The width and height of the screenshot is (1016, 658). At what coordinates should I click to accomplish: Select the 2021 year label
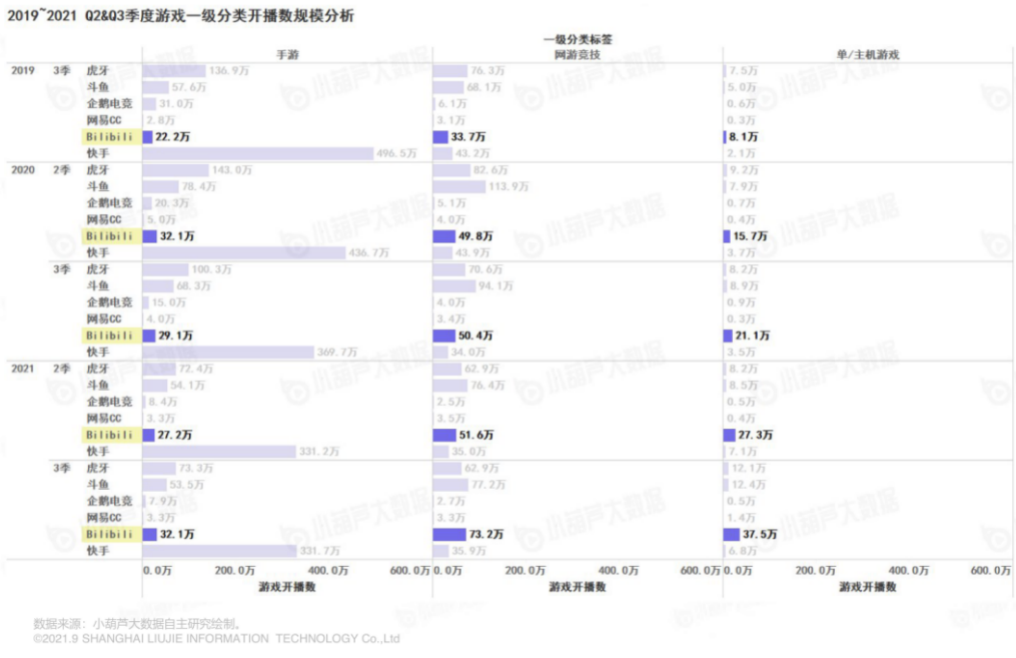23,368
